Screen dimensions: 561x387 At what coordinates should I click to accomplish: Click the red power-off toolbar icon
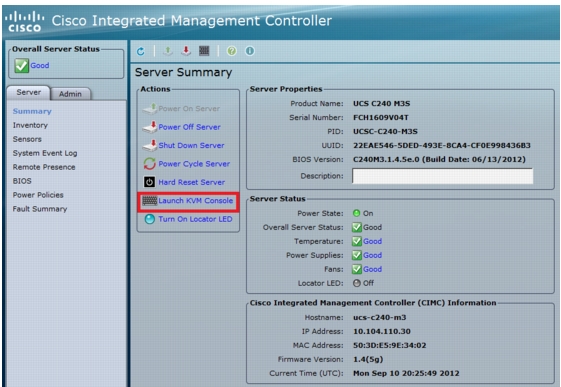pyautogui.click(x=186, y=51)
